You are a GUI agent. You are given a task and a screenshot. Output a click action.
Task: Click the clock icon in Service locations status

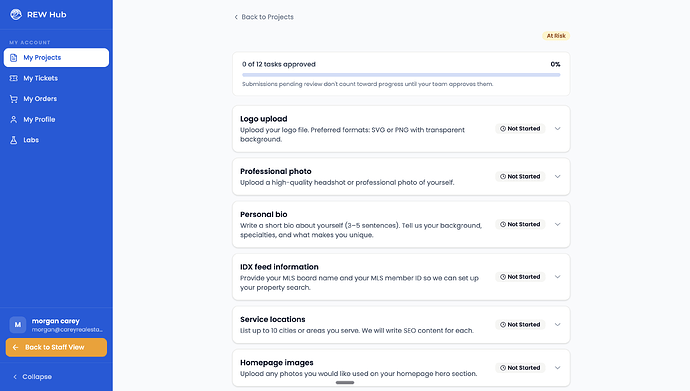click(503, 325)
